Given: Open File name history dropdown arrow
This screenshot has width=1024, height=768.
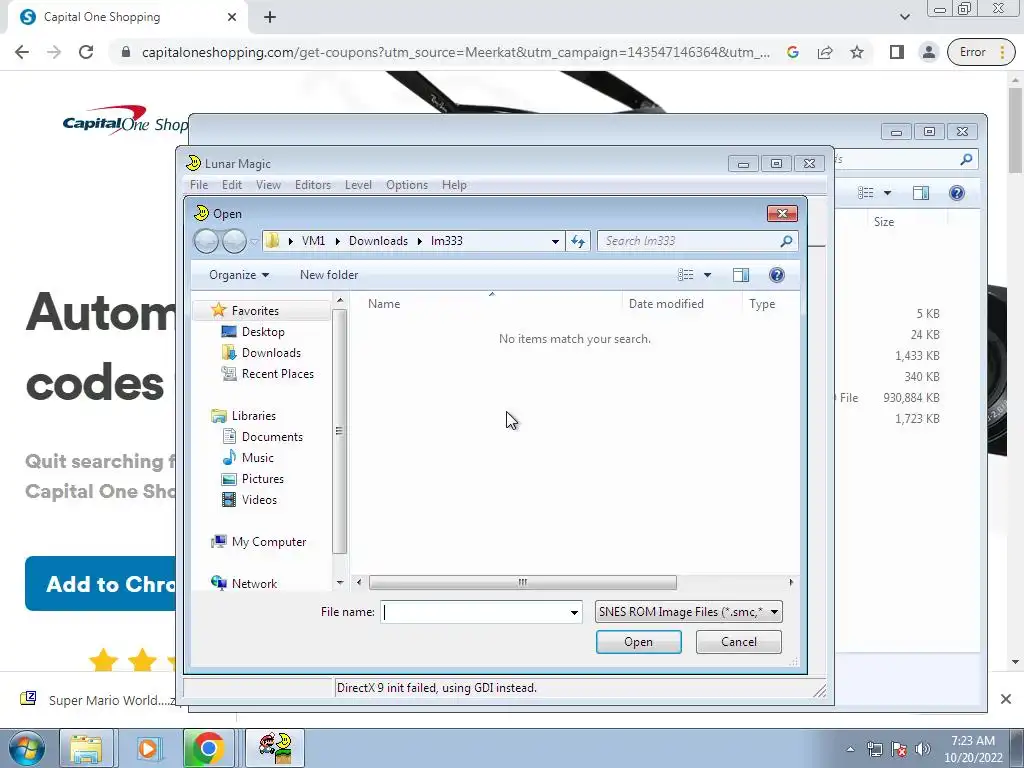Looking at the screenshot, I should click(x=574, y=612).
